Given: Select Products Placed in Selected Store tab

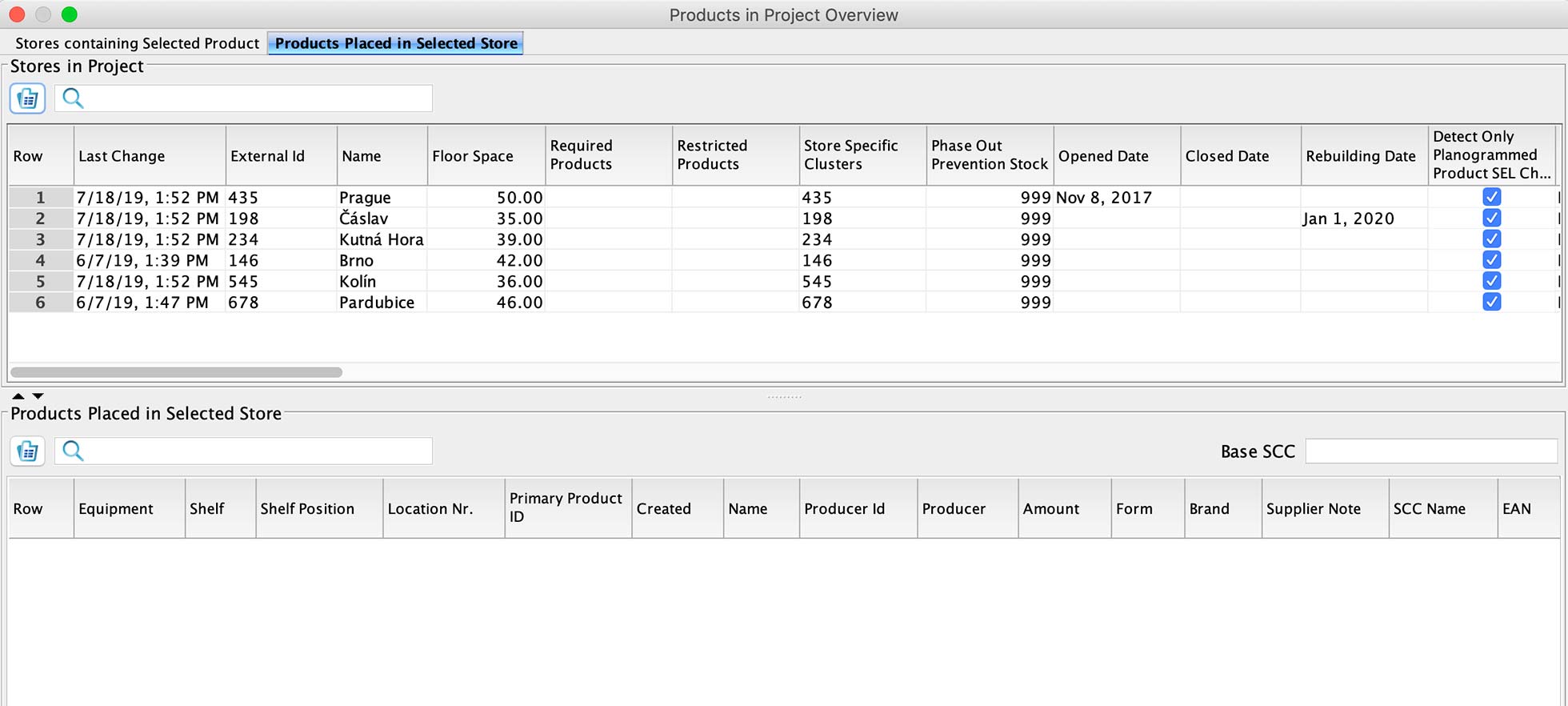Looking at the screenshot, I should (x=396, y=43).
